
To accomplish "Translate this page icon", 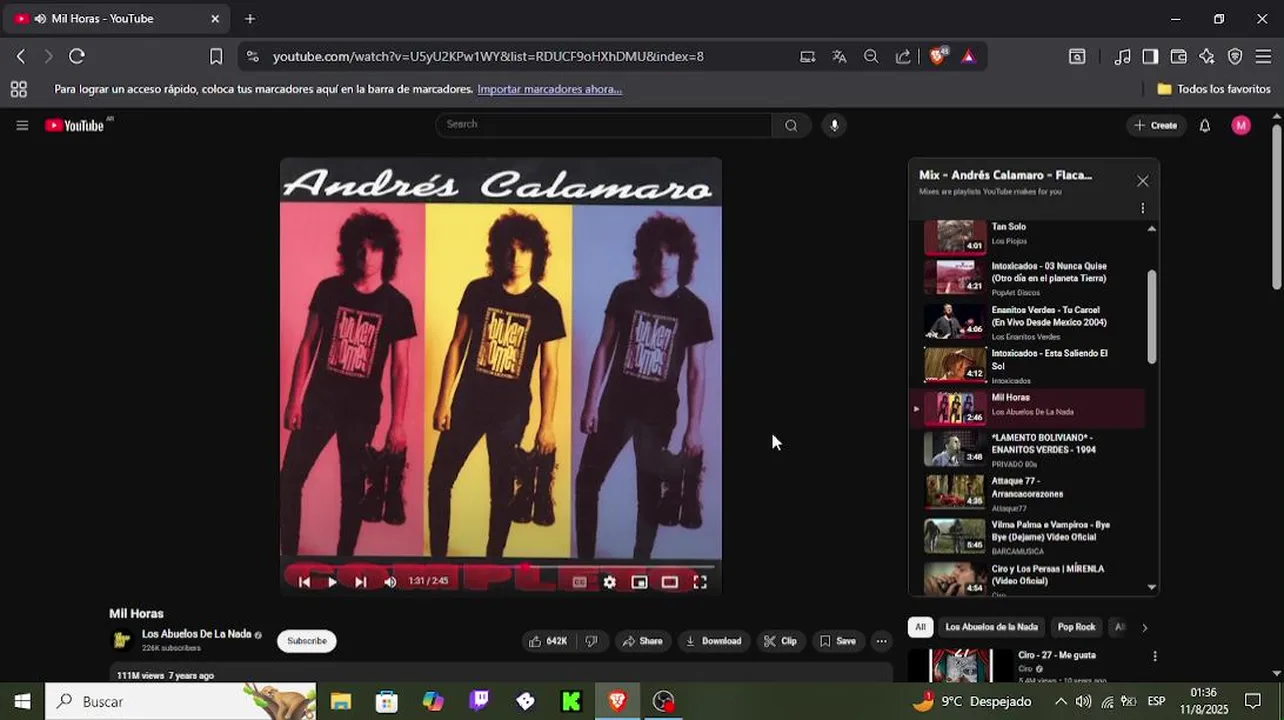I will (839, 56).
